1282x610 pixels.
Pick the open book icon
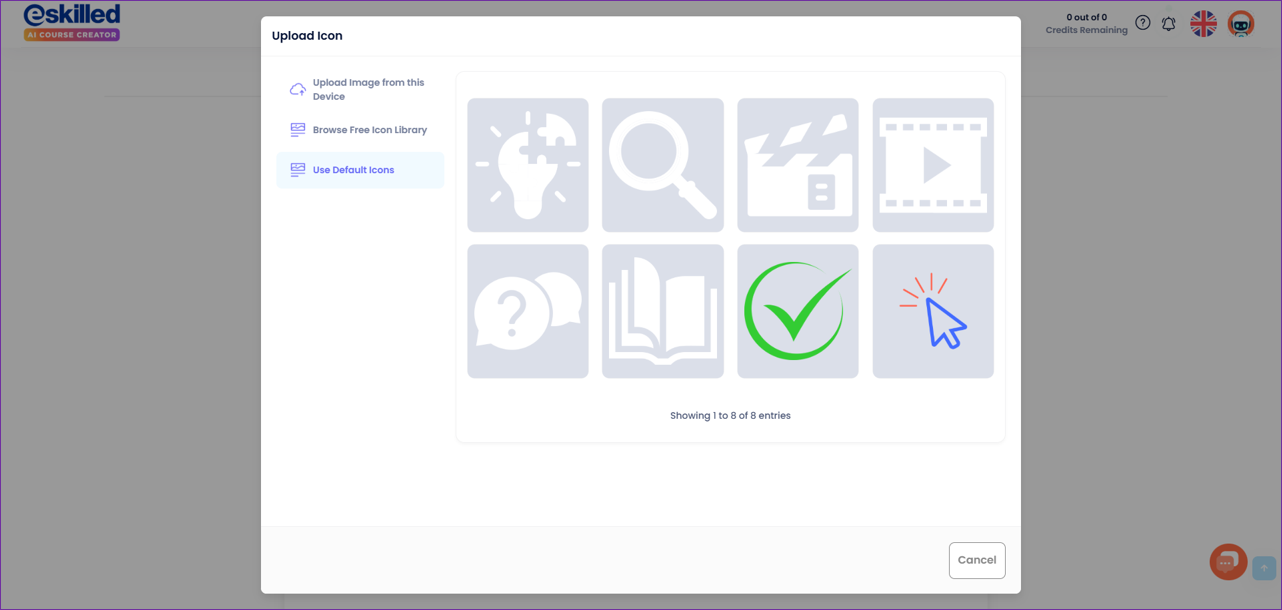[x=662, y=311]
